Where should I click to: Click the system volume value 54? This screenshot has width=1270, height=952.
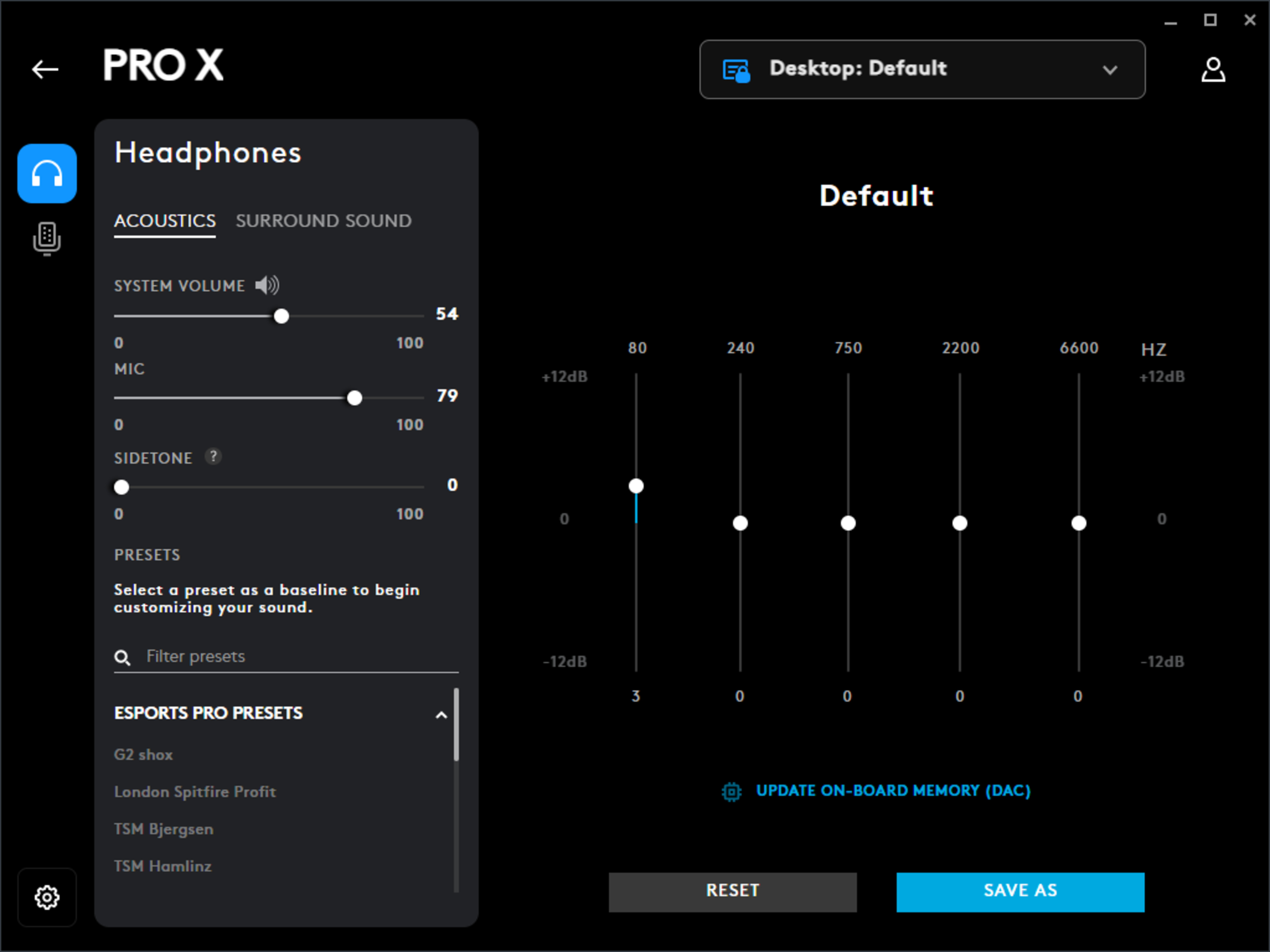tap(447, 314)
